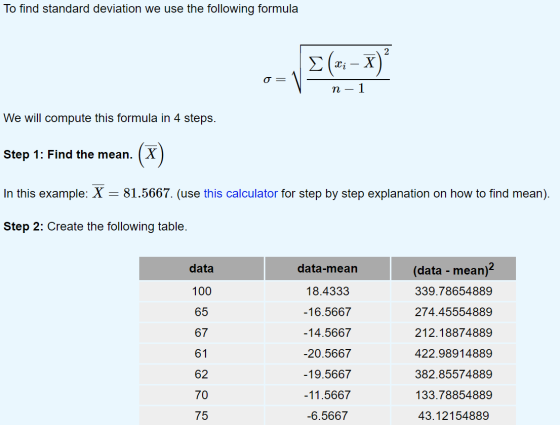
Task: Click data cell showing 67
Action: click(x=201, y=332)
